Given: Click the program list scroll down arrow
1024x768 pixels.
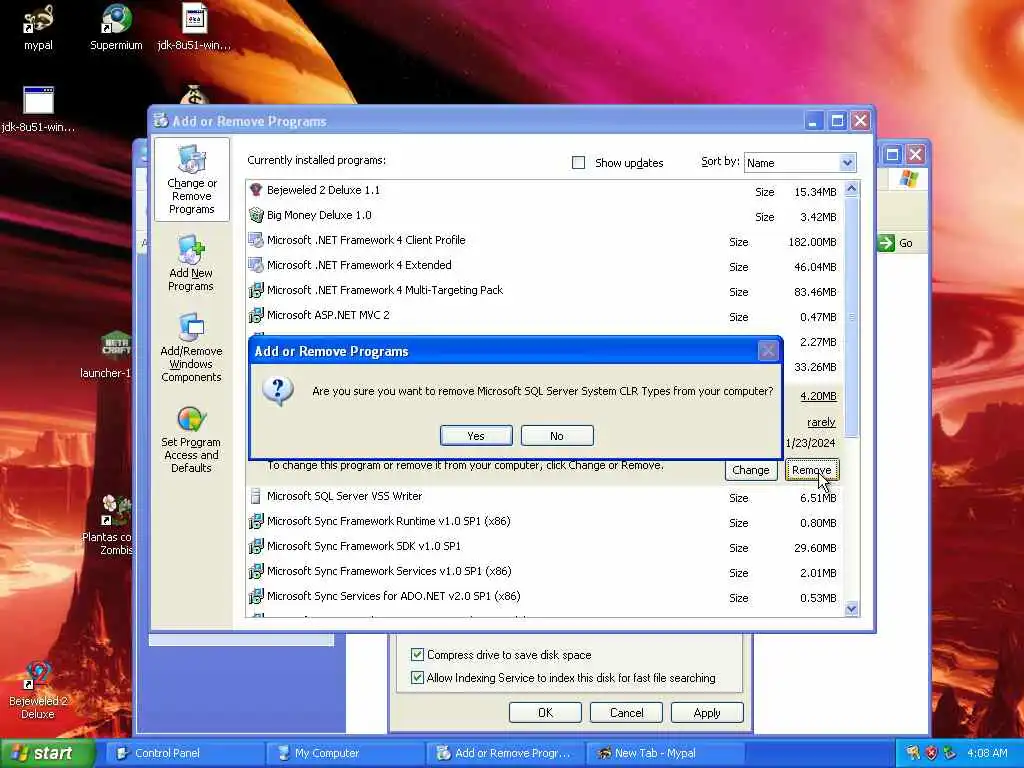Looking at the screenshot, I should [x=852, y=609].
